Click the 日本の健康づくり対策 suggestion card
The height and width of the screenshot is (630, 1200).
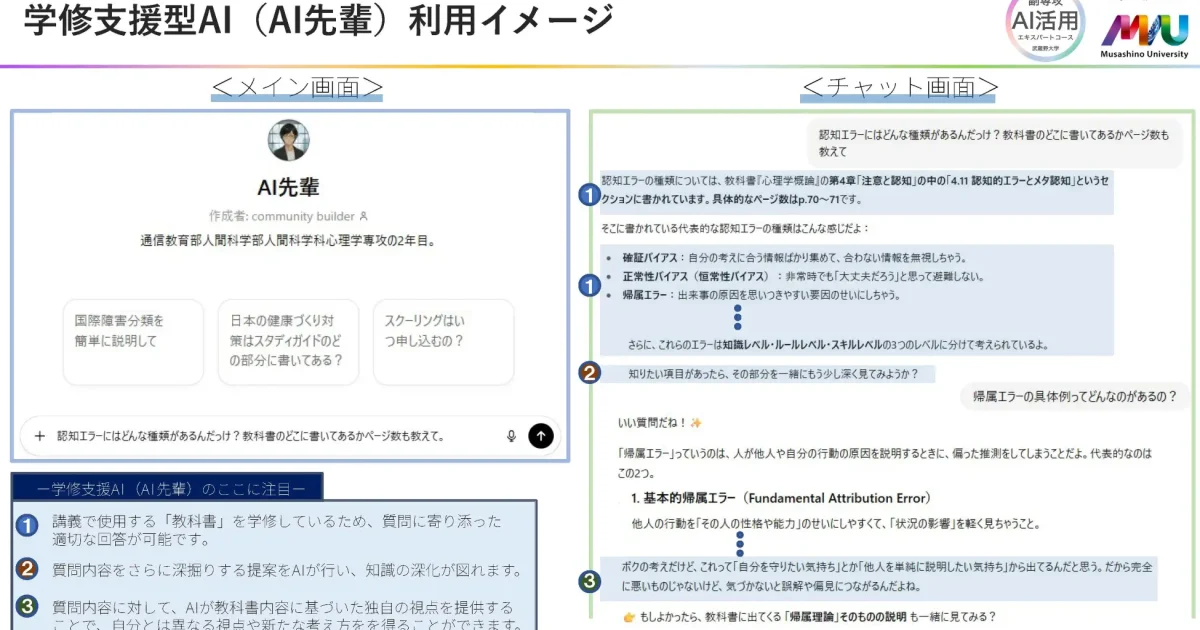pos(288,340)
